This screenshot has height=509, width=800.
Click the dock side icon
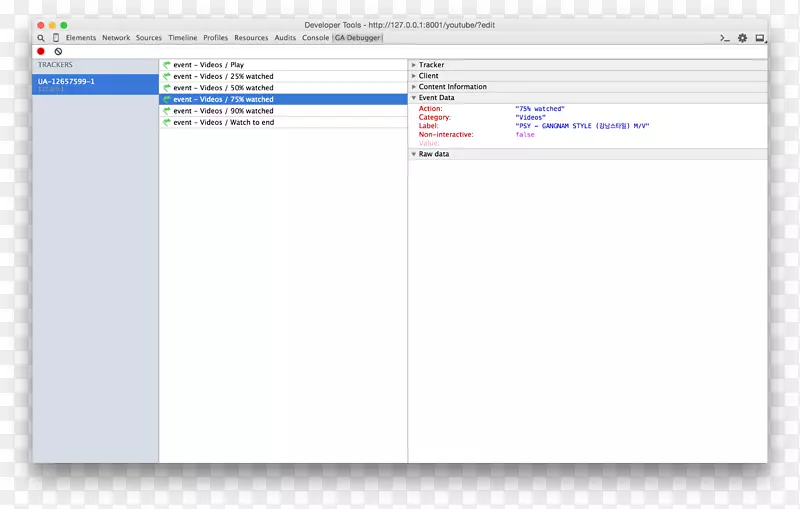[760, 38]
